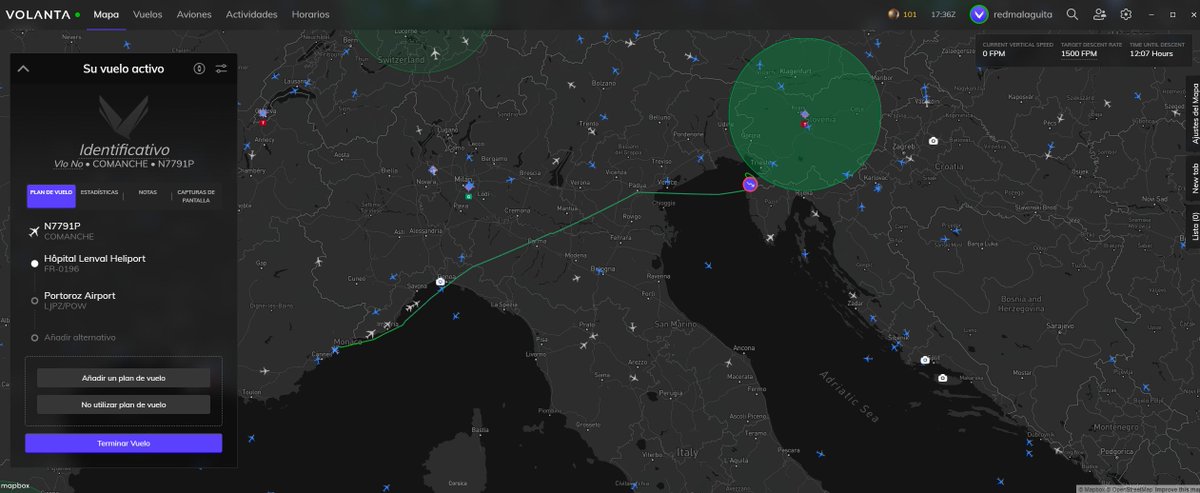Click the 12:07 Hours time until descent

coord(1150,54)
